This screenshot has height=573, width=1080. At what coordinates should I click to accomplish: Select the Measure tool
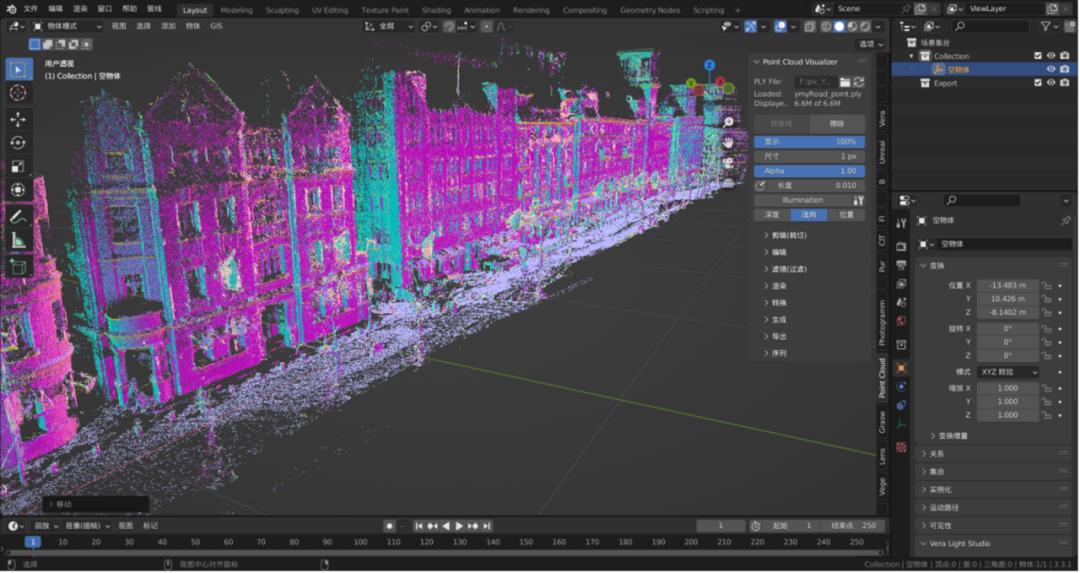click(18, 240)
